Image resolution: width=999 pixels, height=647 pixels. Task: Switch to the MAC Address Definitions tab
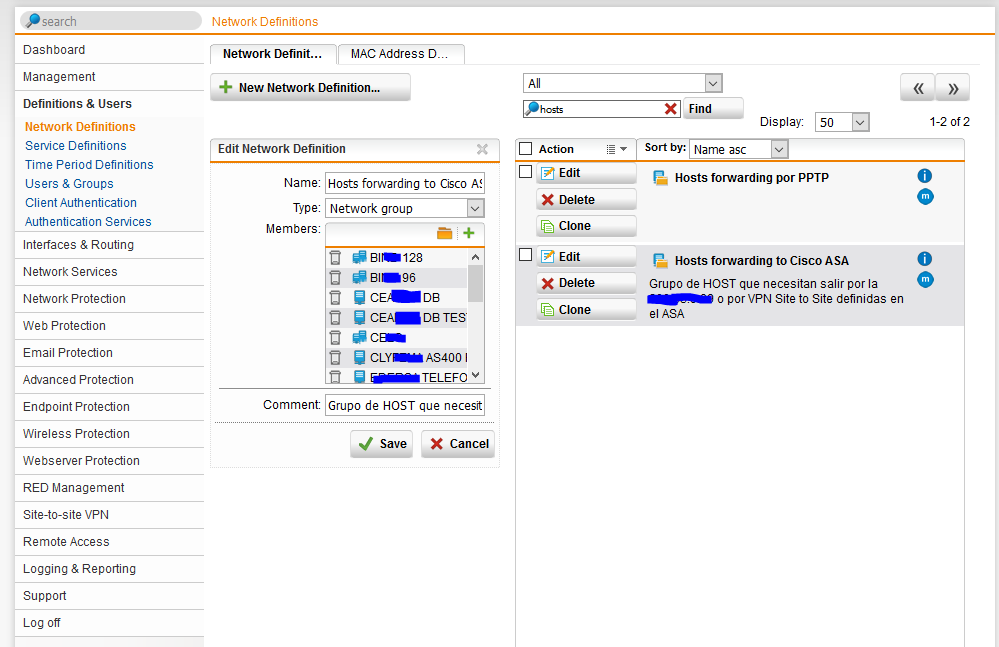pos(401,54)
